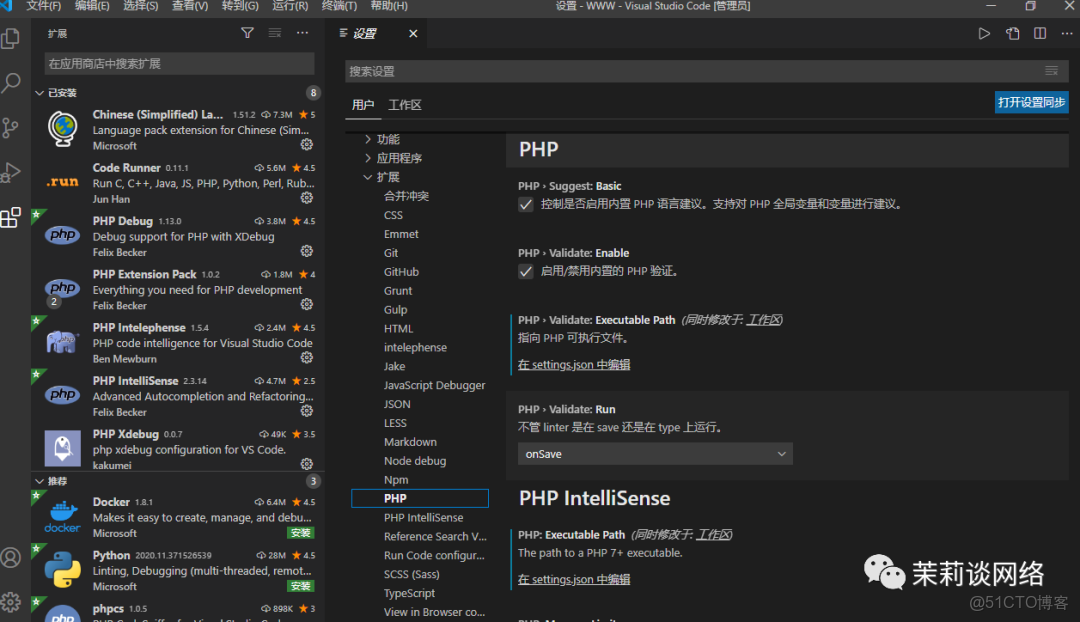The height and width of the screenshot is (622, 1080).
Task: Click the 打开设置同步 button
Action: (x=1031, y=102)
